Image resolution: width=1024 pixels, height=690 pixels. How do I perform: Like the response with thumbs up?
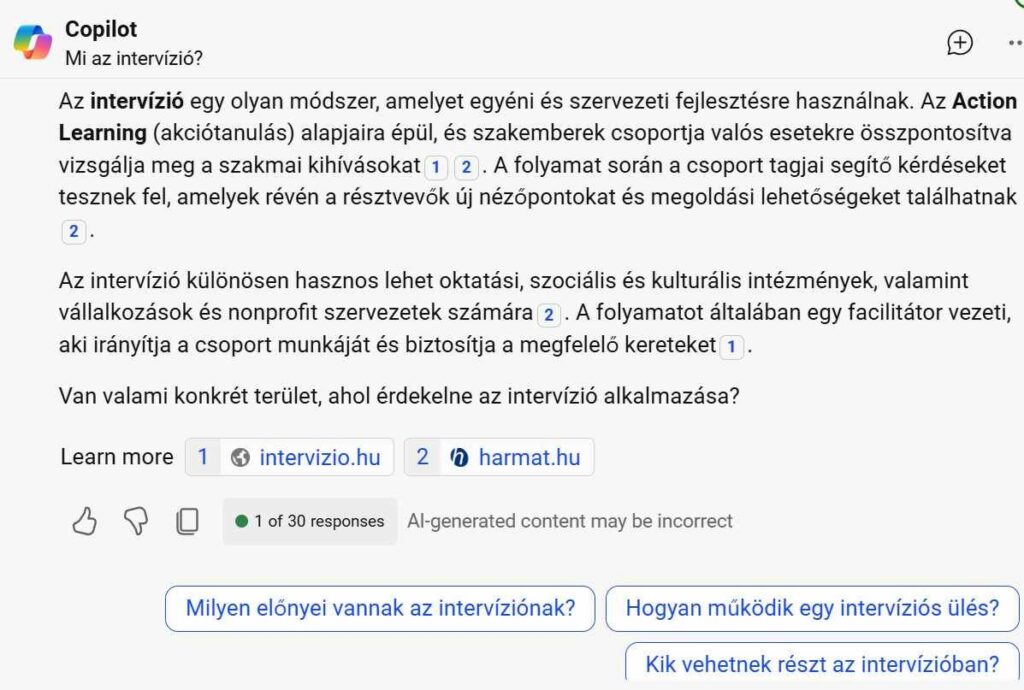click(85, 521)
